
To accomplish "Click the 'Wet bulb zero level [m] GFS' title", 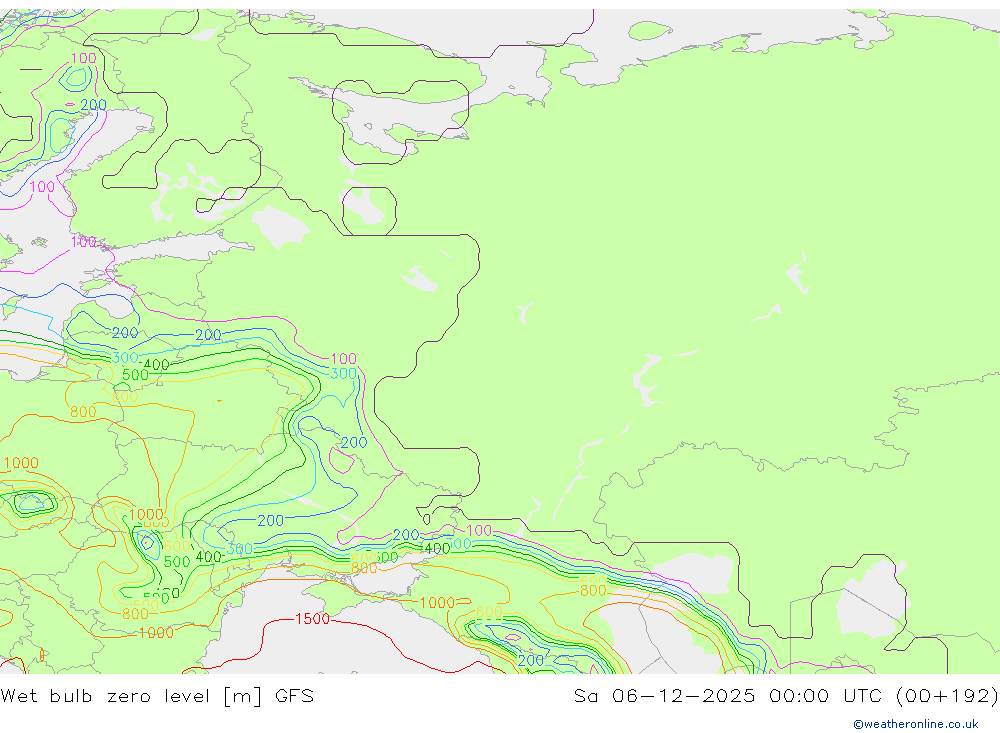I will [x=157, y=696].
